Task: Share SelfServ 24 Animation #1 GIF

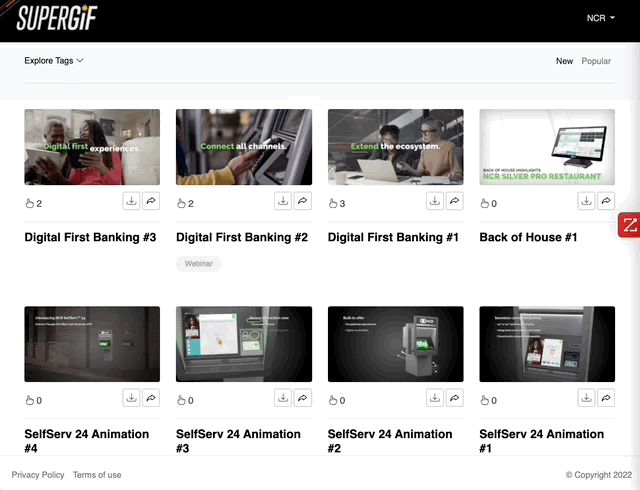Action: coord(606,398)
